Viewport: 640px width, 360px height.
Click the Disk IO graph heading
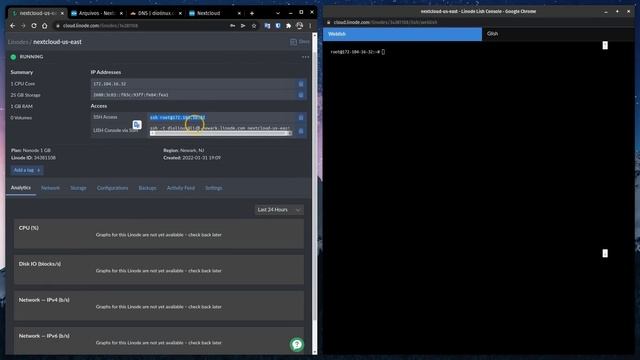[x=40, y=264]
